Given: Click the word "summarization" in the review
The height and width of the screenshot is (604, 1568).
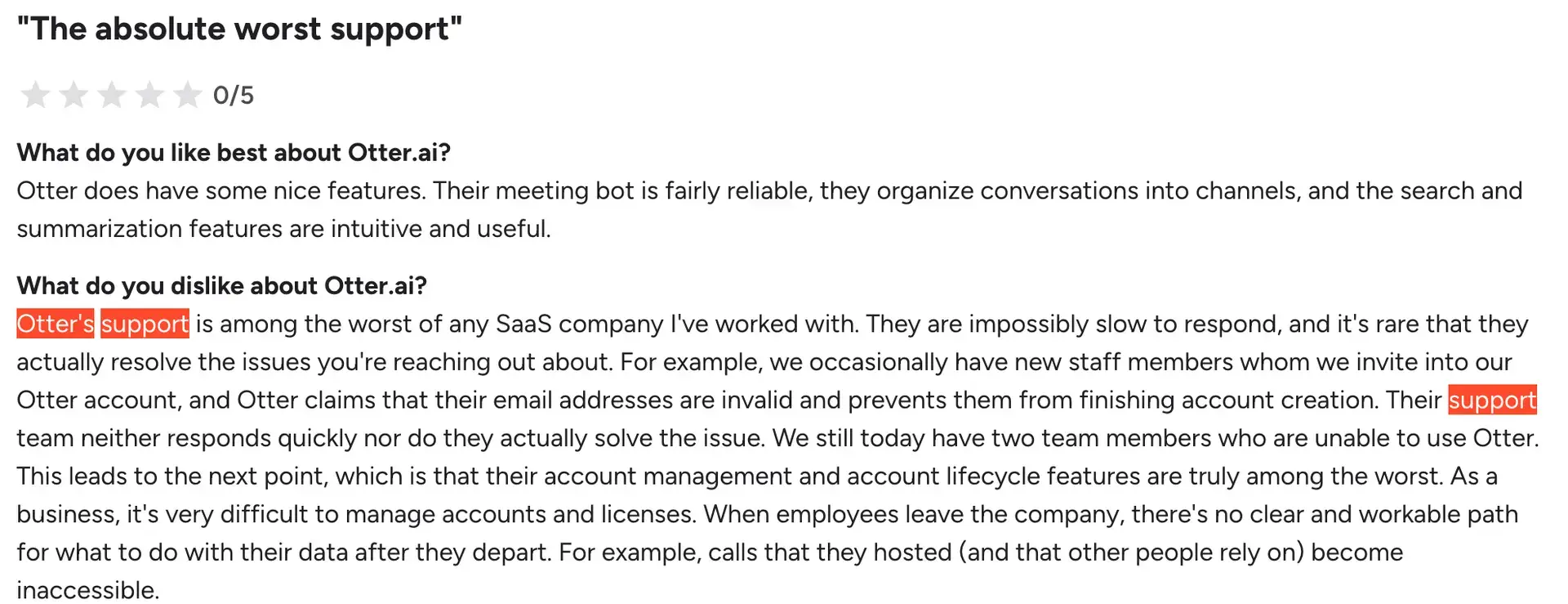Looking at the screenshot, I should point(100,229).
